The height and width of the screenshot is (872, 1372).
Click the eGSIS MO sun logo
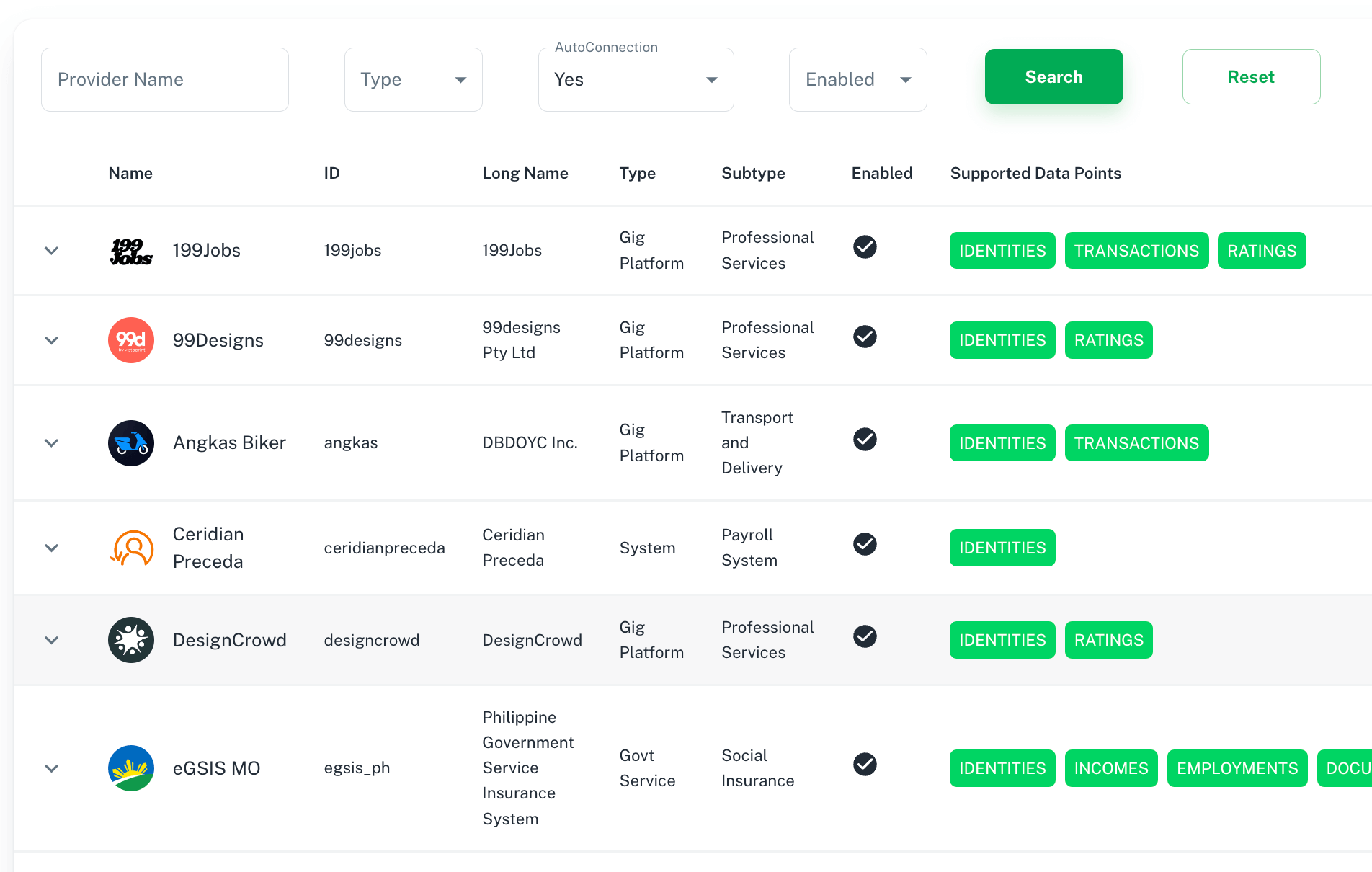tap(131, 768)
